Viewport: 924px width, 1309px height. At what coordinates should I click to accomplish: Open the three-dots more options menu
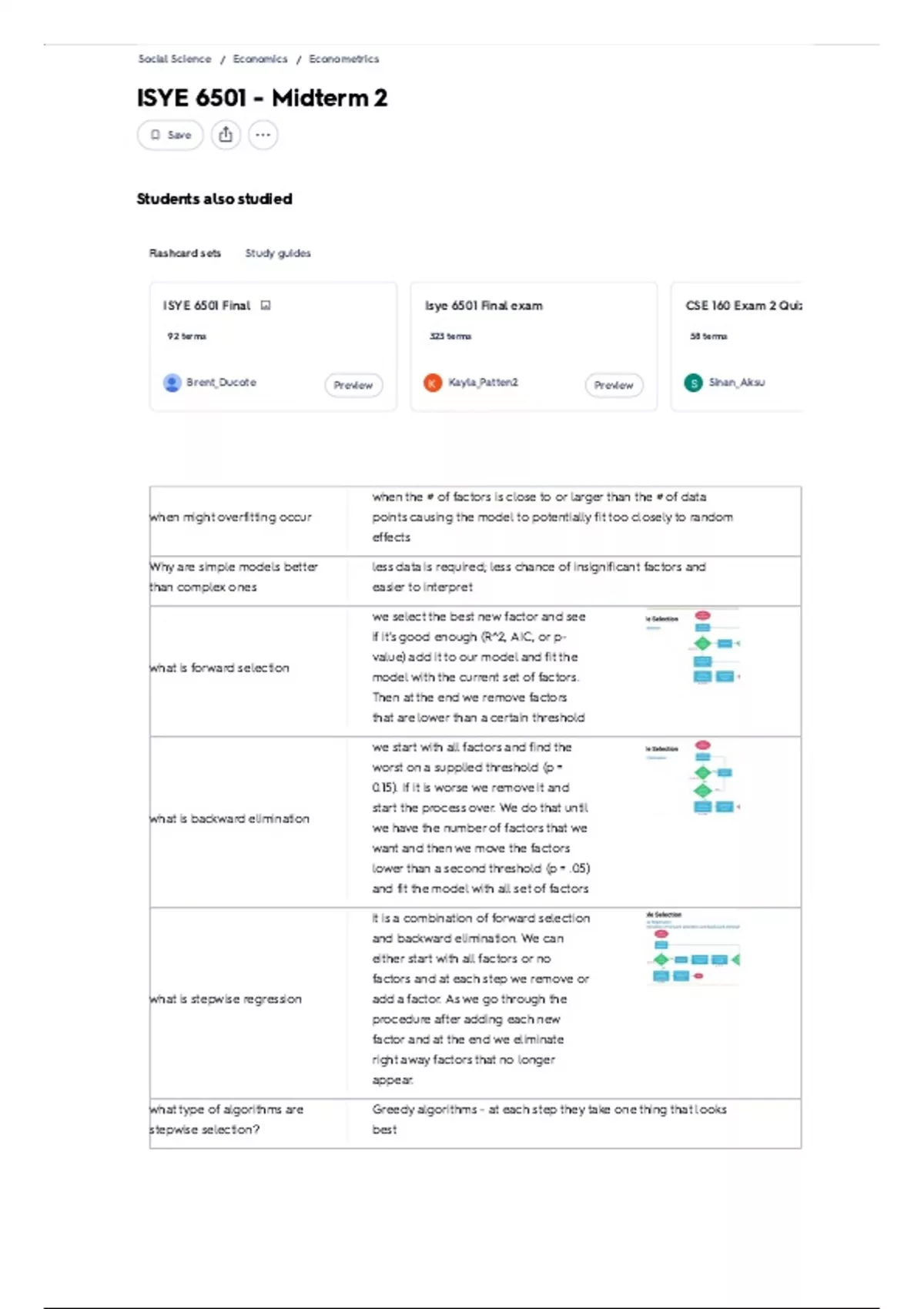click(263, 135)
